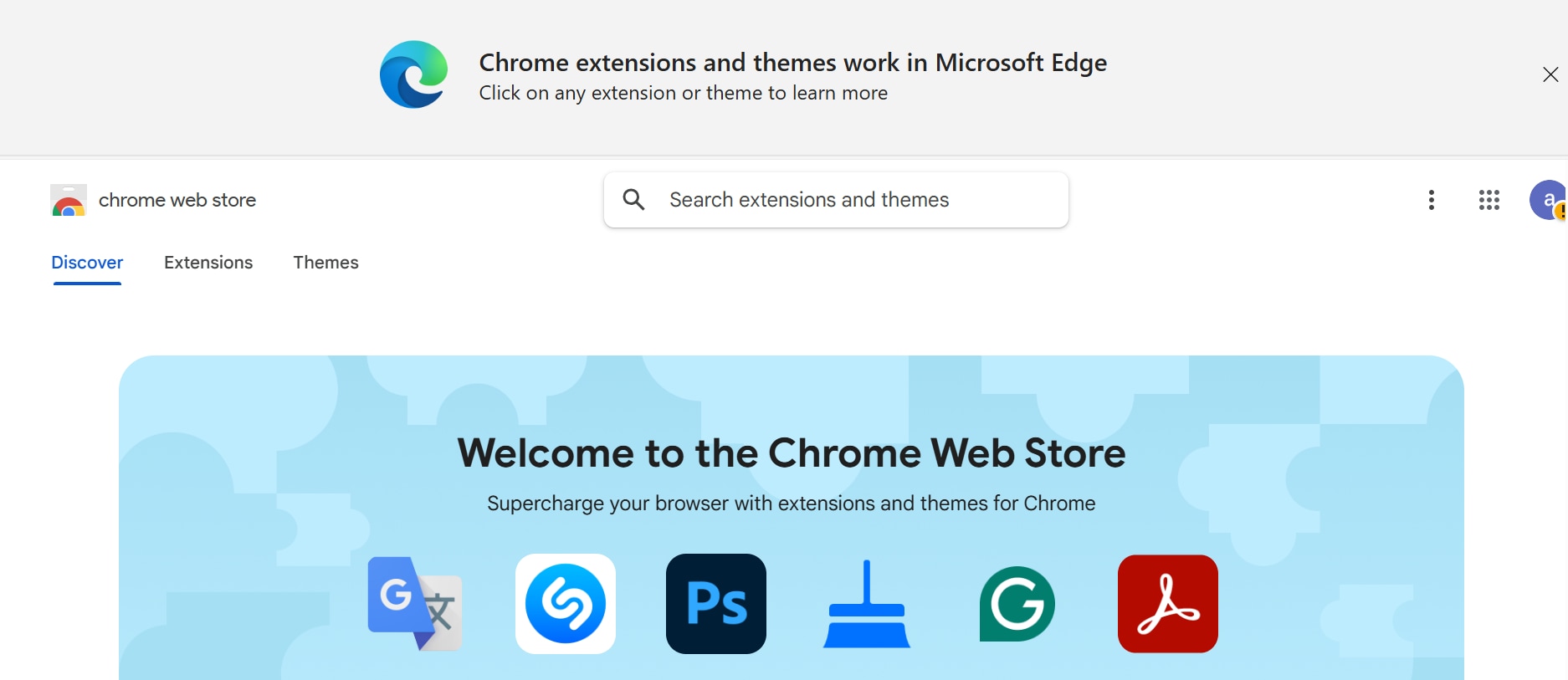The width and height of the screenshot is (1568, 680).
Task: Open the Shazam extension icon
Action: (566, 604)
